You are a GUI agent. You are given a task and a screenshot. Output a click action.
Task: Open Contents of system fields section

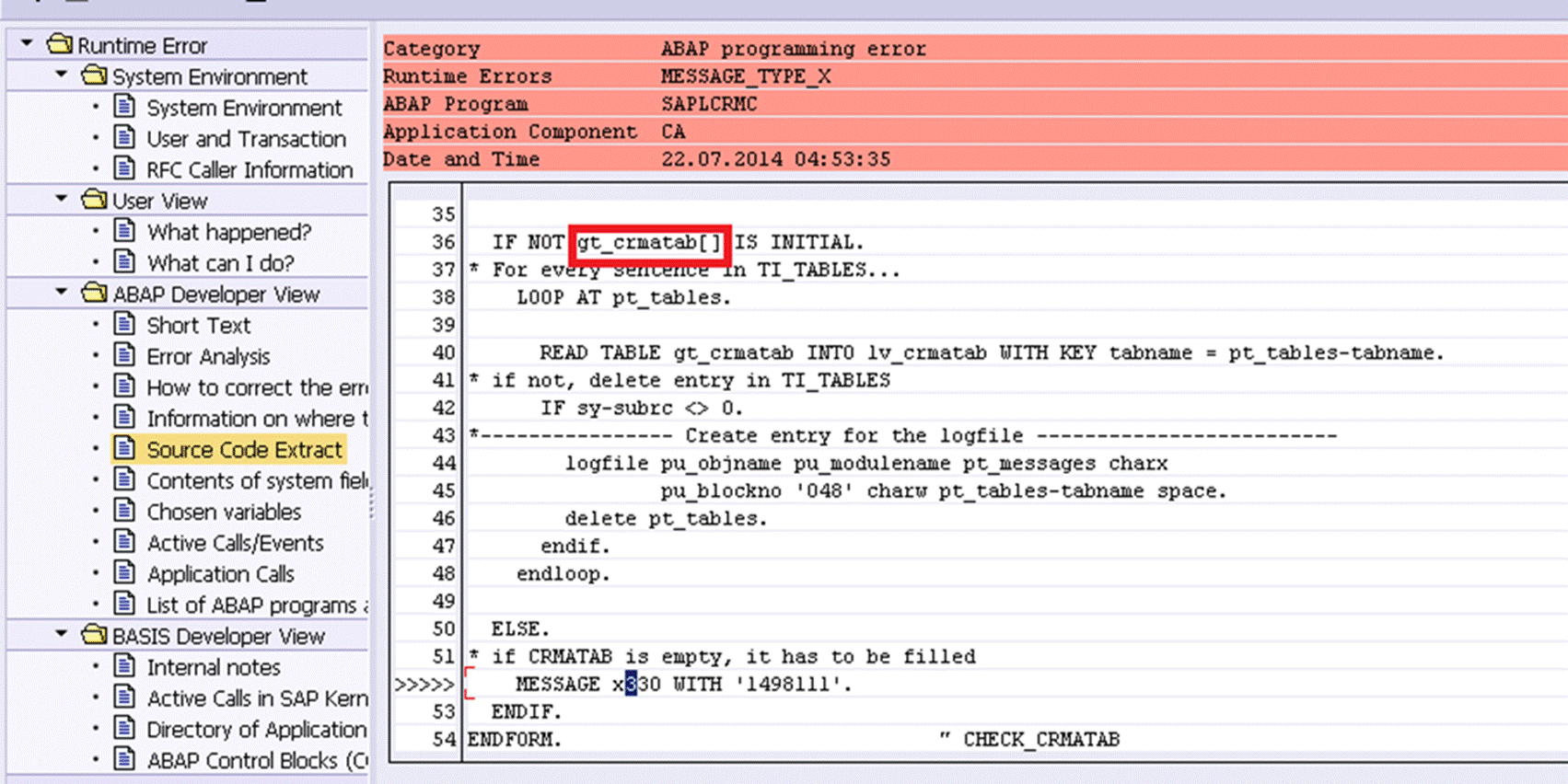257,480
